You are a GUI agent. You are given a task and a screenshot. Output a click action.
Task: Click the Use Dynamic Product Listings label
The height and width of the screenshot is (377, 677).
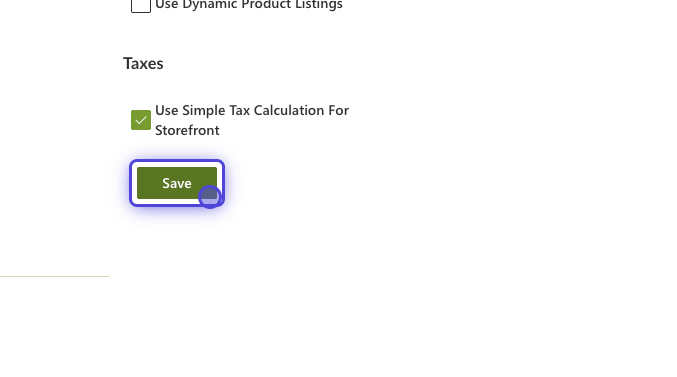point(249,5)
